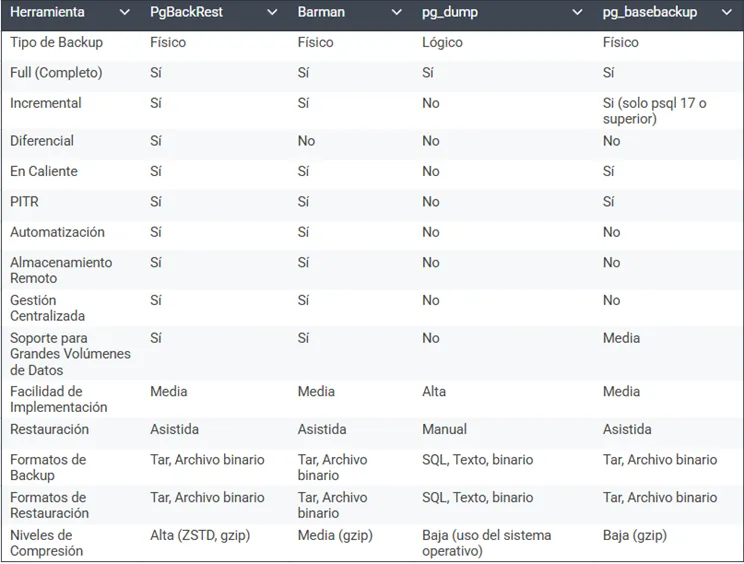Expand the PgBackRest column filter chevron
Image resolution: width=744 pixels, height=564 pixels.
click(x=272, y=13)
